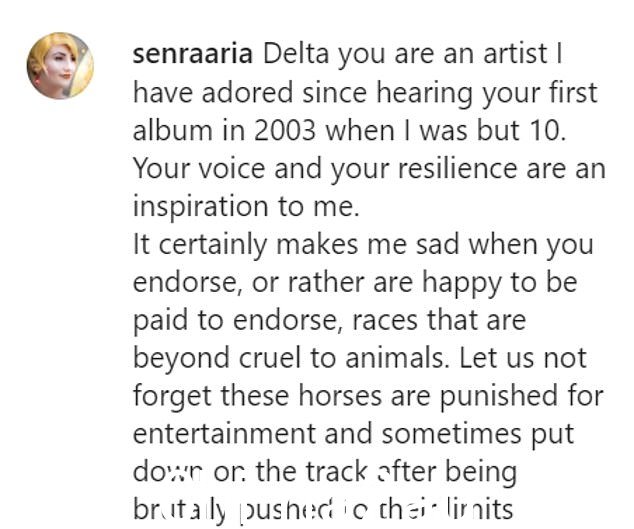634x529 pixels.
Task: Click the word sometimes in the comment
Action: [x=451, y=435]
